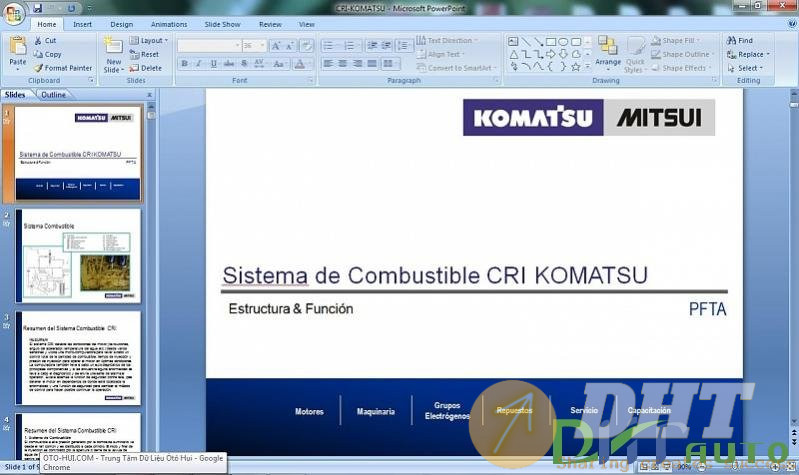Viewport: 799px width, 475px height.
Task: Click Convert to SmartArt button
Action: click(x=455, y=68)
